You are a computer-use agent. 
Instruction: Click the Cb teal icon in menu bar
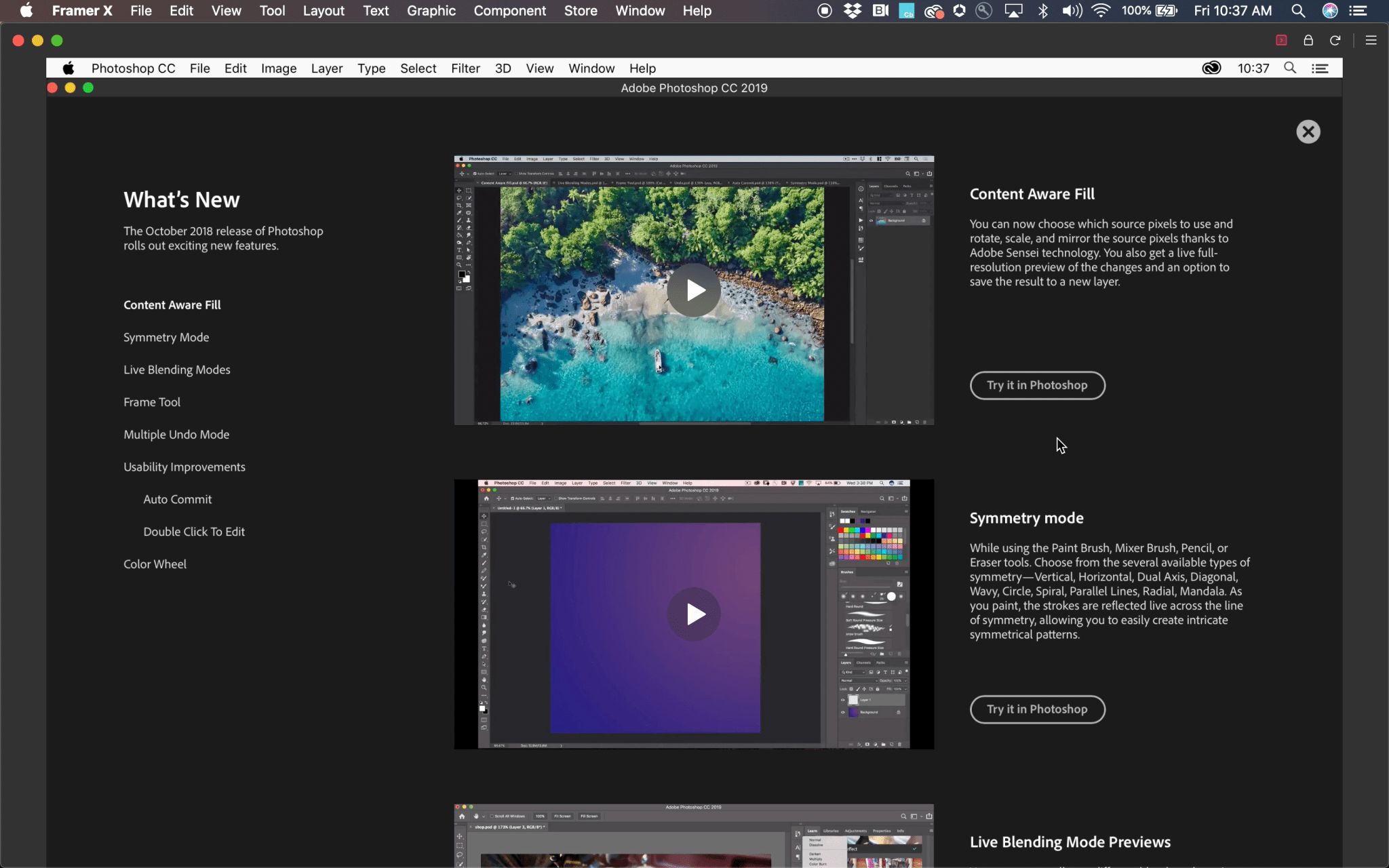(x=907, y=11)
